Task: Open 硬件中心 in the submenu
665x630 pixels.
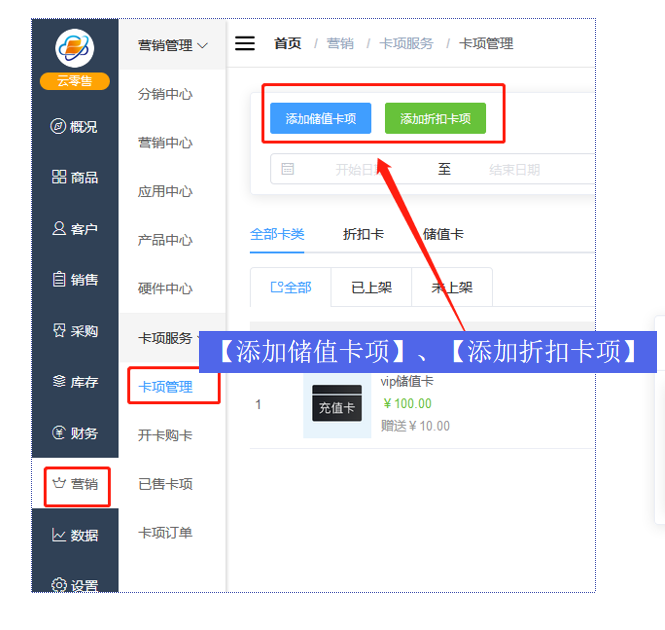Action: pyautogui.click(x=165, y=288)
